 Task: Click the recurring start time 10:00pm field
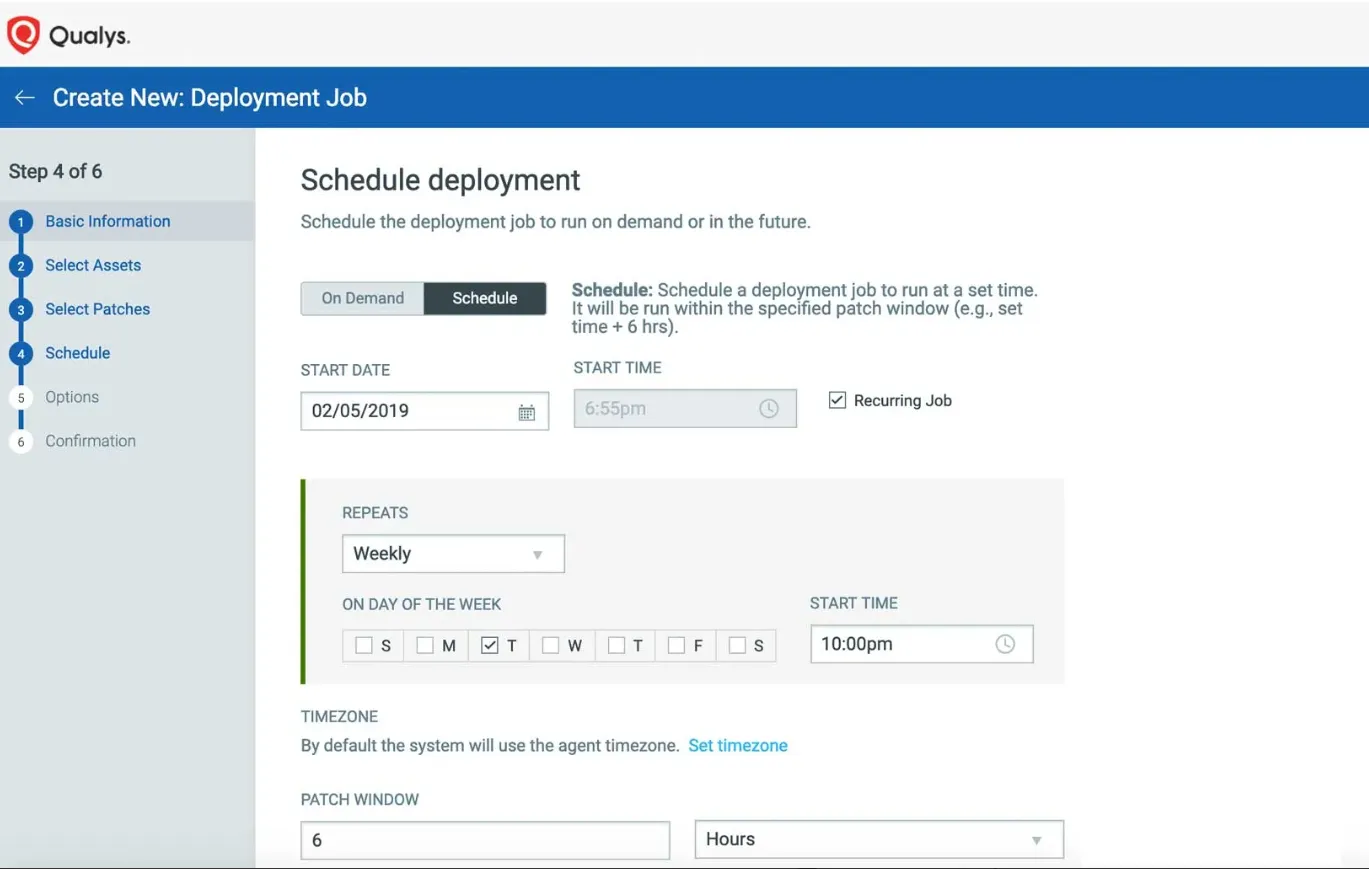point(921,644)
